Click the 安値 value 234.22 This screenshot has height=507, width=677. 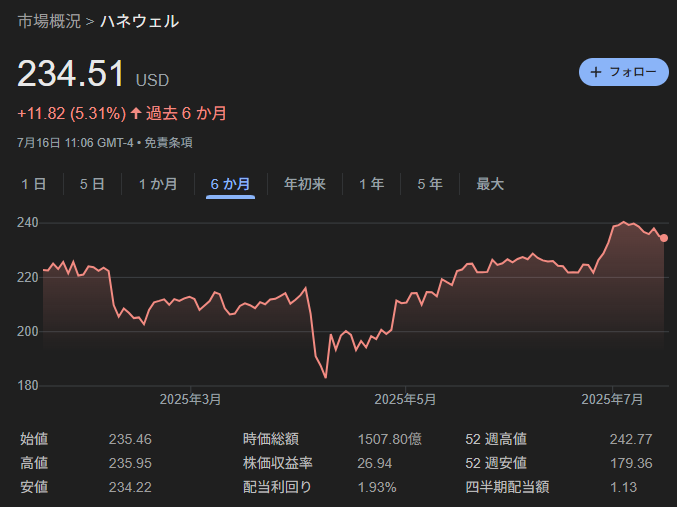click(130, 487)
